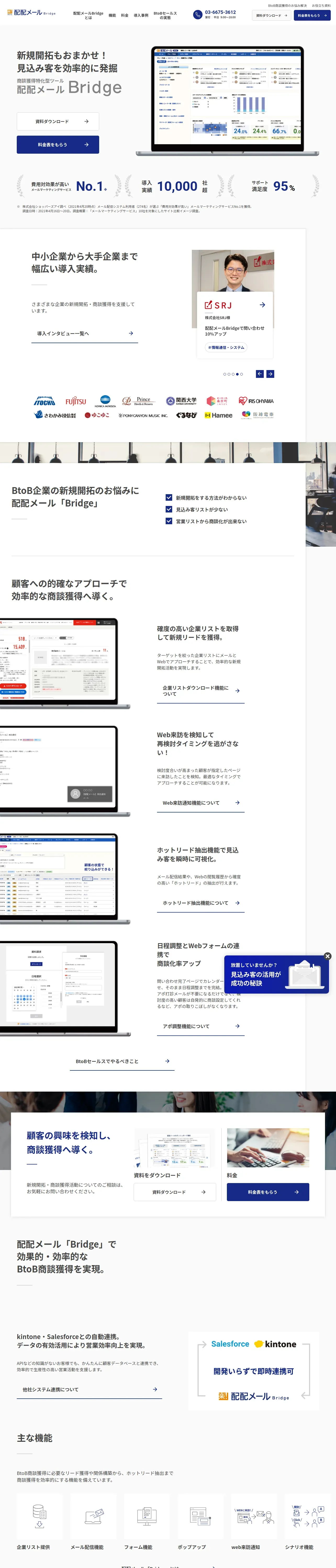Image resolution: width=336 pixels, height=1568 pixels.
Task: Click the Konica Minolta logo
Action: [x=105, y=401]
